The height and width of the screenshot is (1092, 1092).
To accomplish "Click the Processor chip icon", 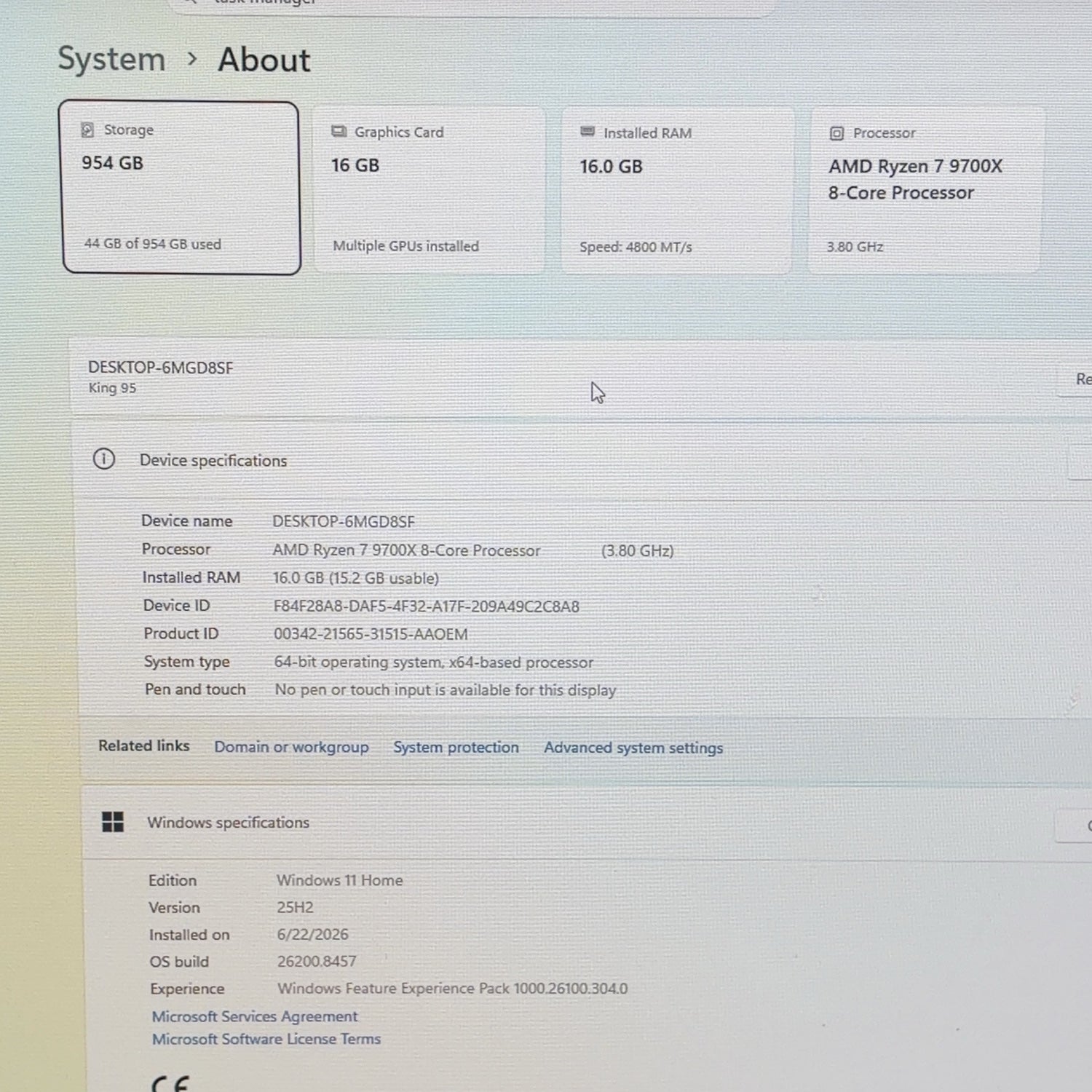I will [837, 133].
